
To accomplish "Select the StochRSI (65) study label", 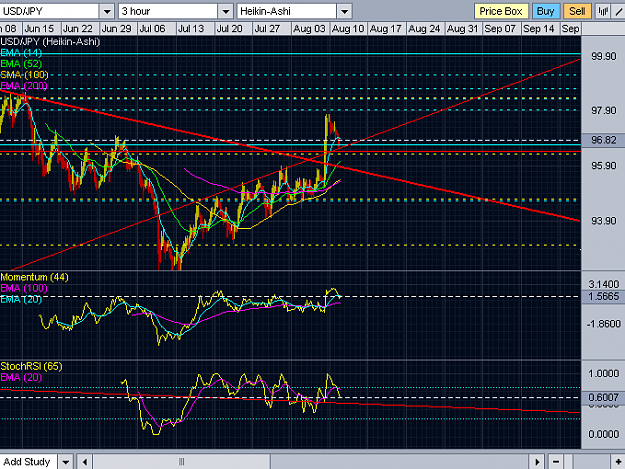I will 31,366.
